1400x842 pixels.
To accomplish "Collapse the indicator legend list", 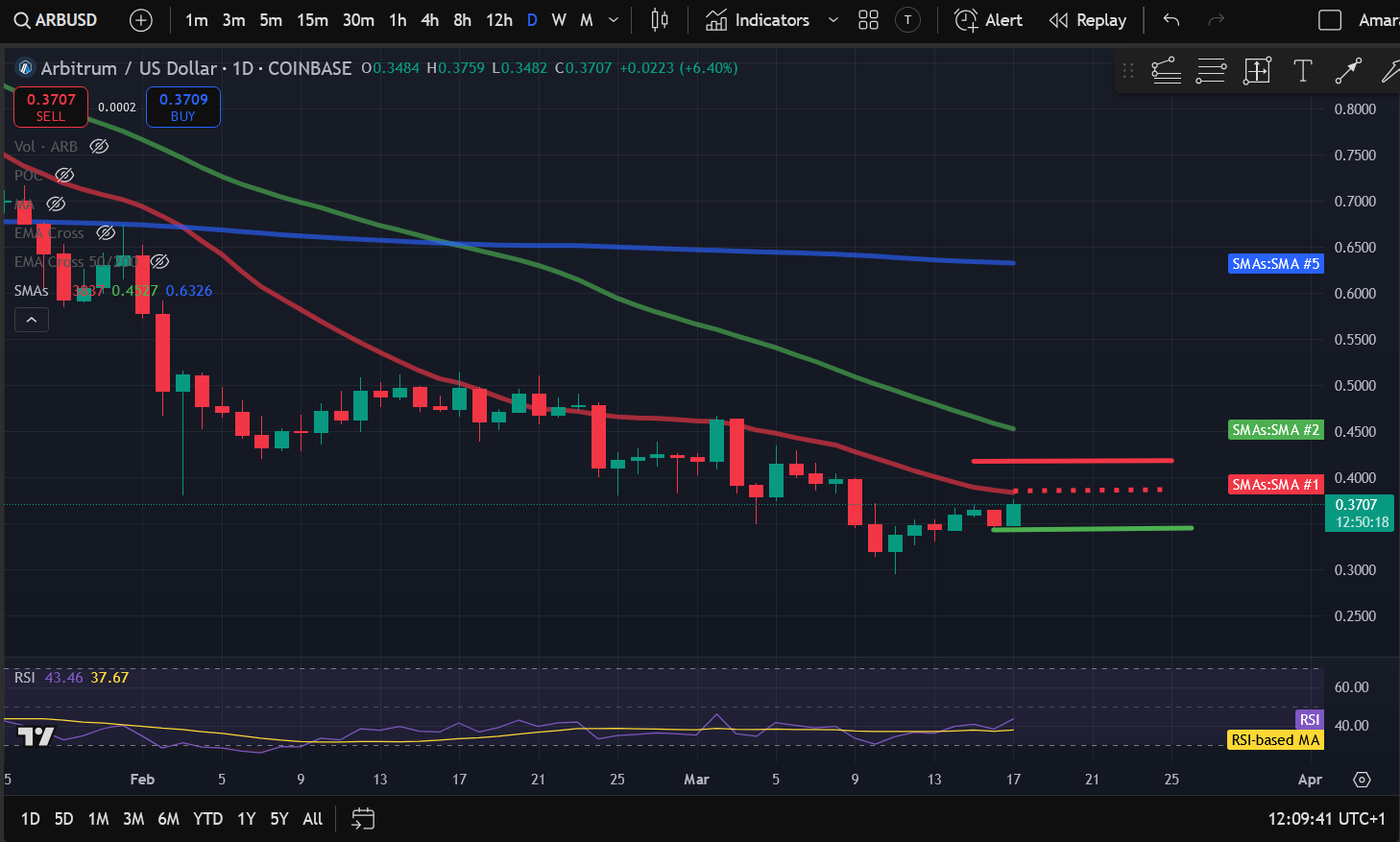I will [x=32, y=320].
